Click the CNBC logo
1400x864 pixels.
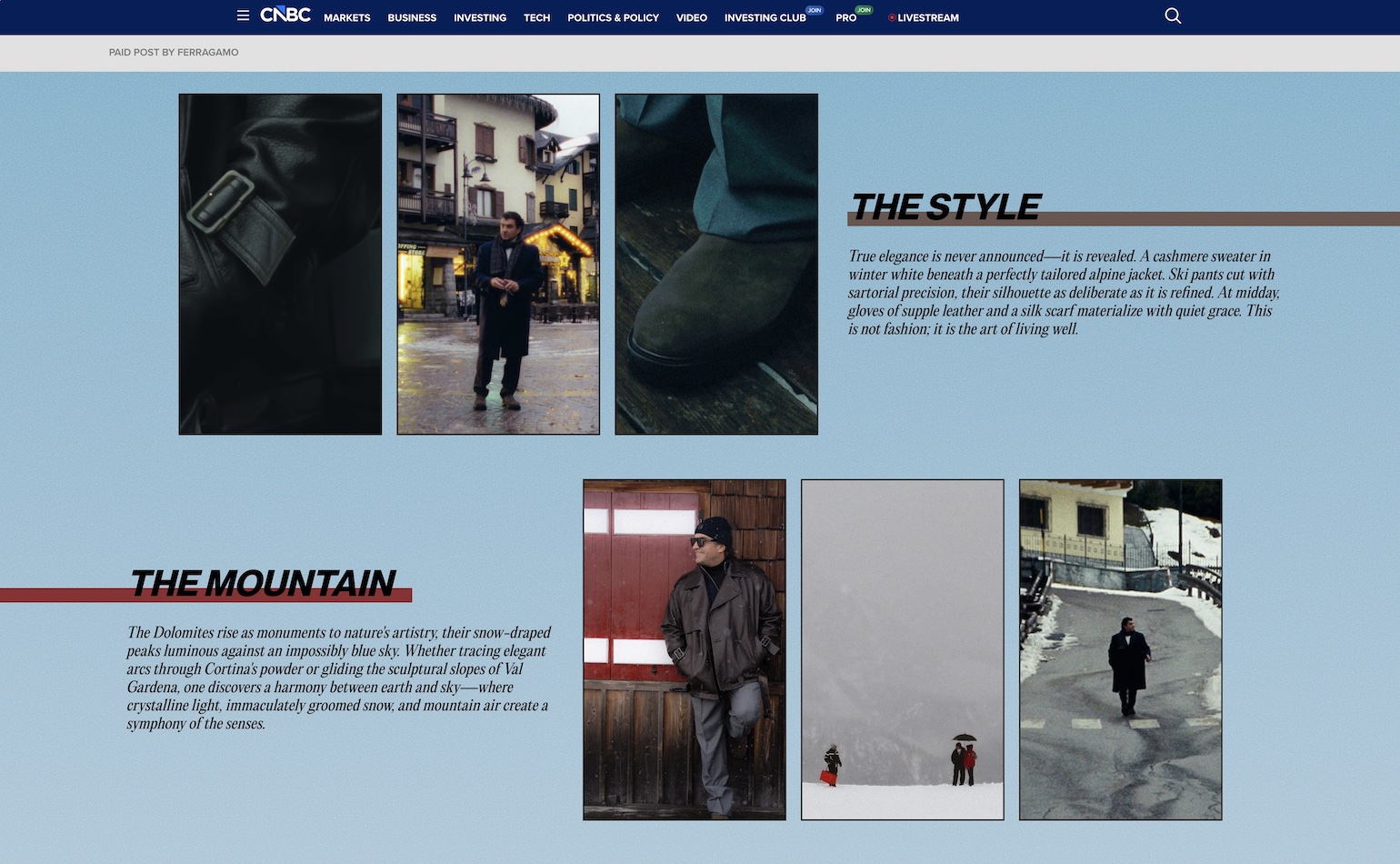[285, 15]
